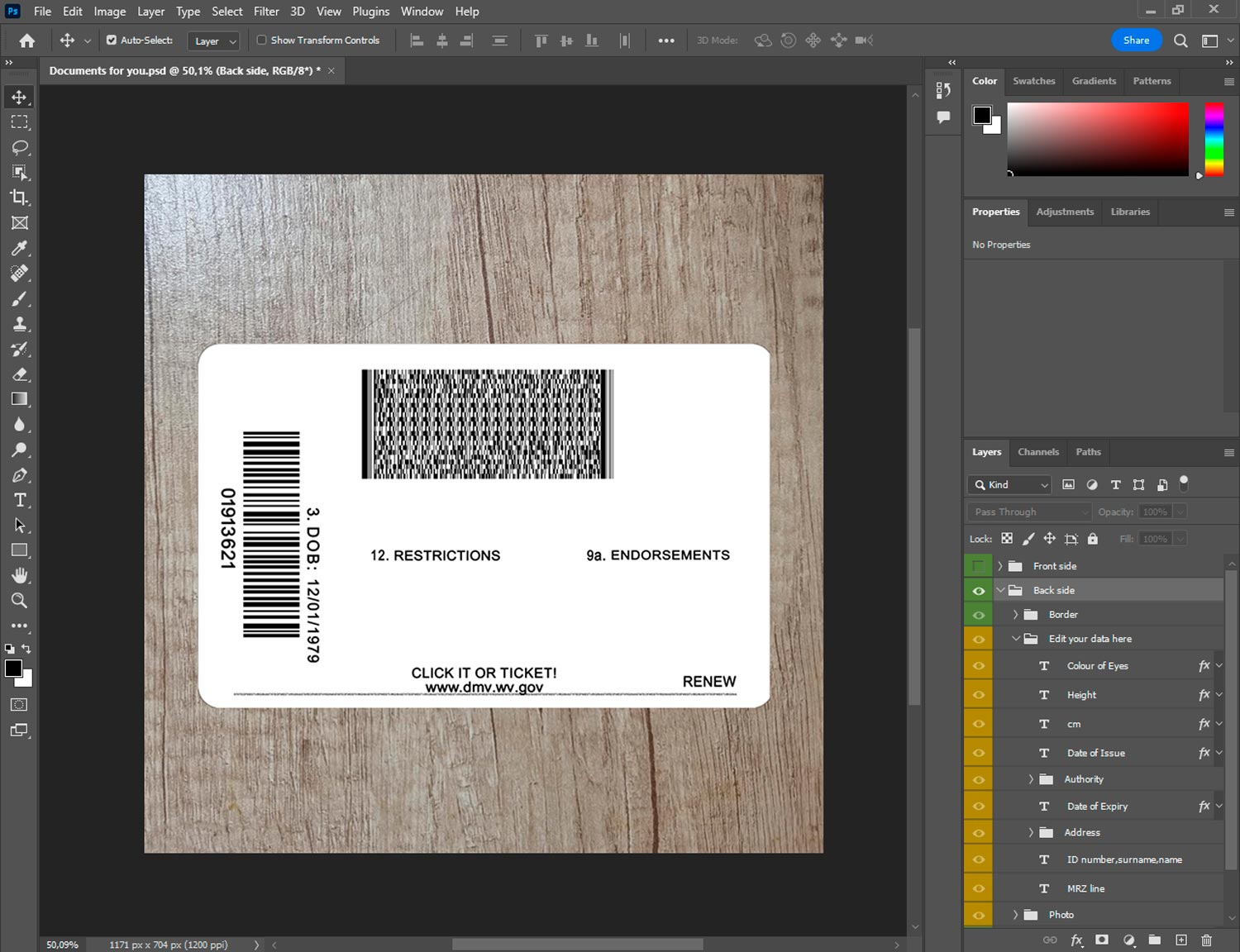The height and width of the screenshot is (952, 1240).
Task: Click the hue slider strip in Color panel
Action: 1213,139
